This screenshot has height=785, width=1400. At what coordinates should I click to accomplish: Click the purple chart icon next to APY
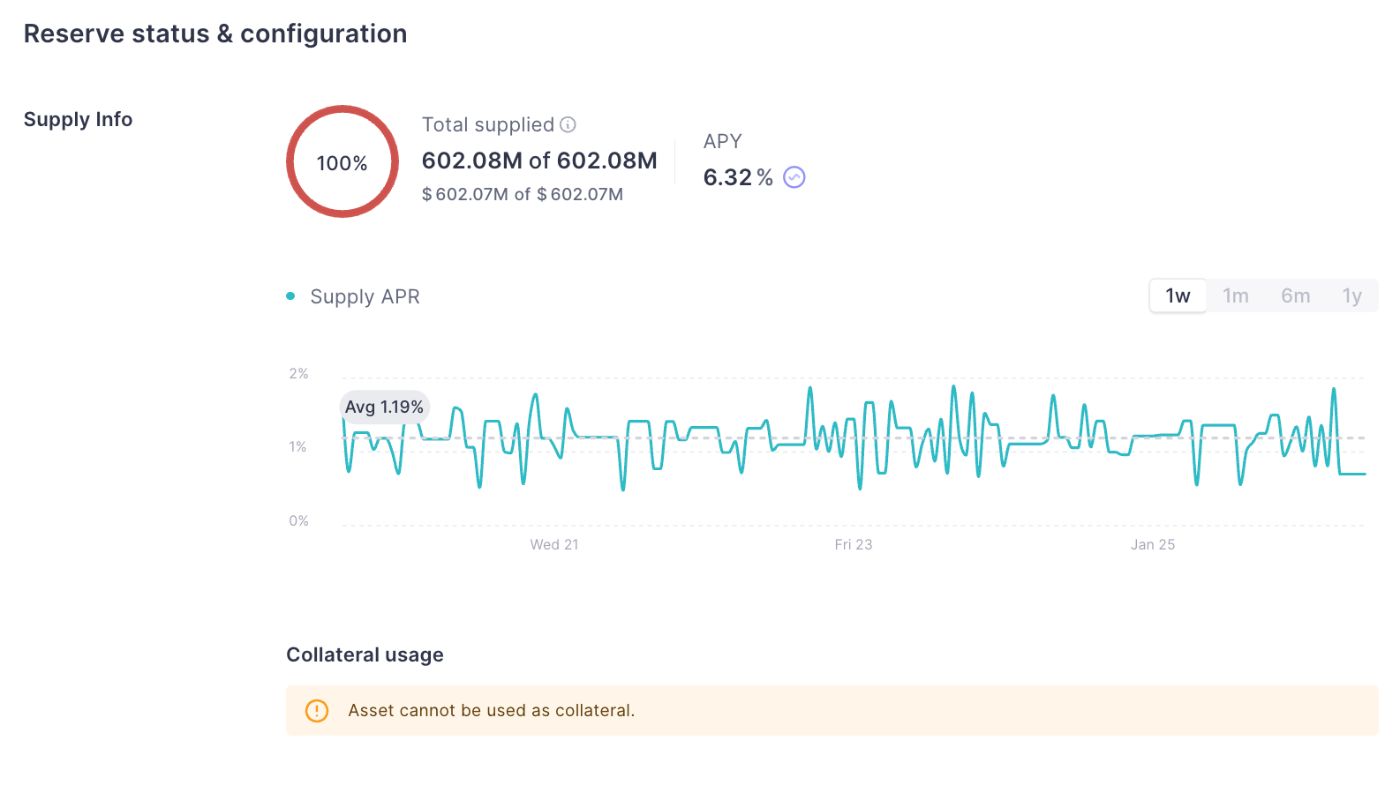tap(794, 178)
